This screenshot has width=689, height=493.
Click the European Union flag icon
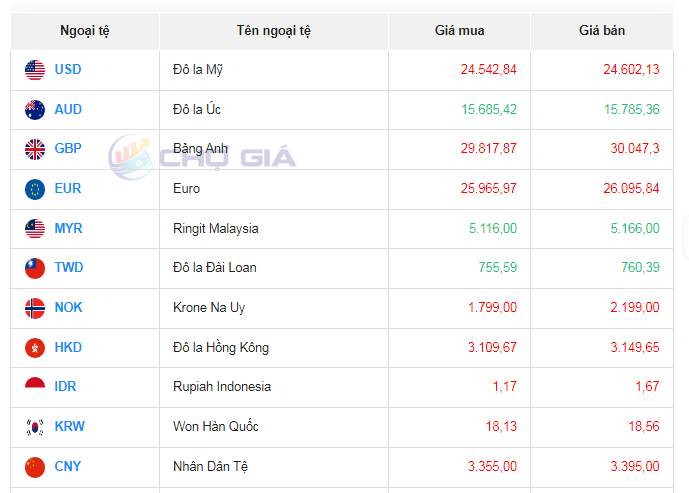point(35,189)
